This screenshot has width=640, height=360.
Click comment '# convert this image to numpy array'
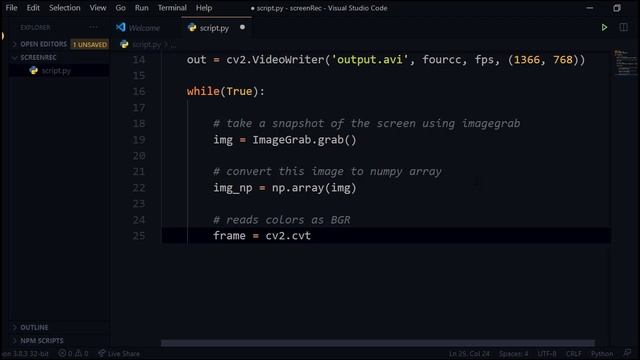(x=327, y=172)
